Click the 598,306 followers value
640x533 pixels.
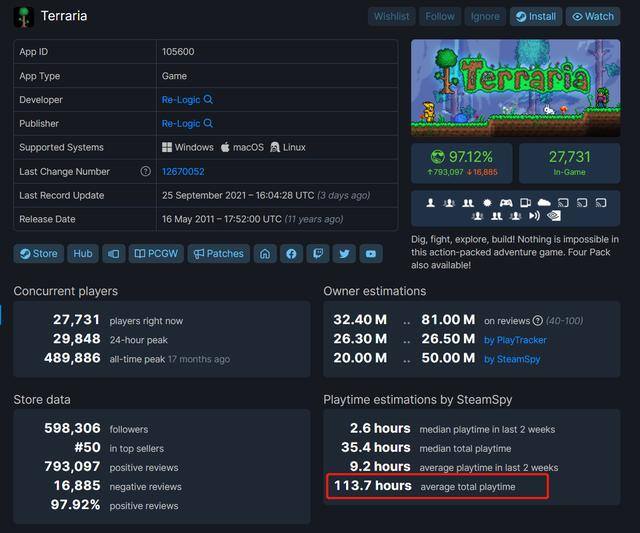pyautogui.click(x=72, y=428)
